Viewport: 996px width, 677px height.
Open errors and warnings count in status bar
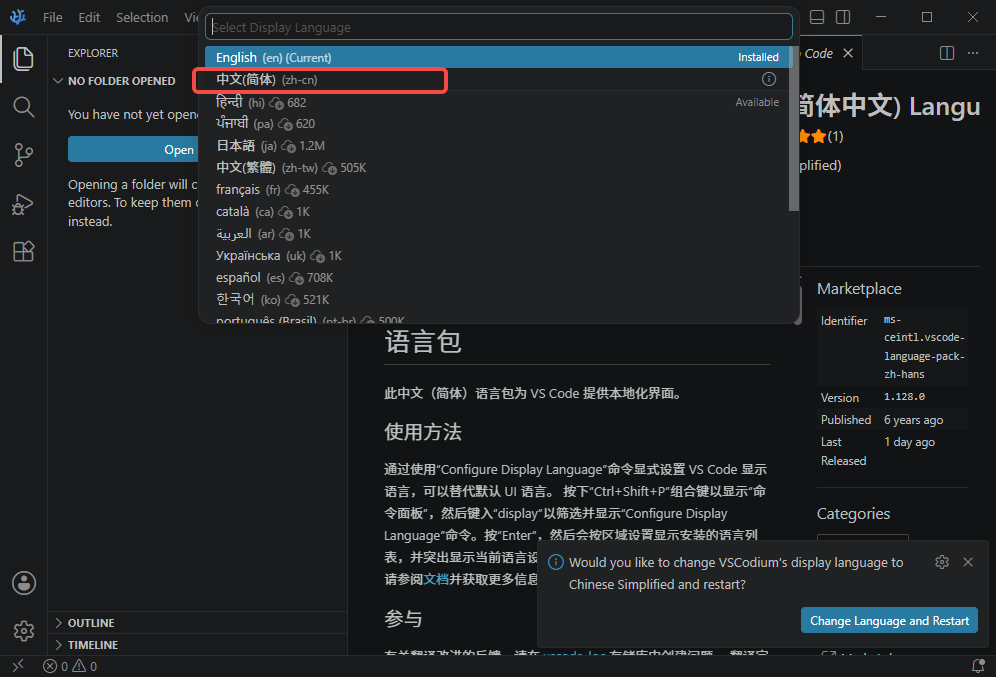pos(70,666)
